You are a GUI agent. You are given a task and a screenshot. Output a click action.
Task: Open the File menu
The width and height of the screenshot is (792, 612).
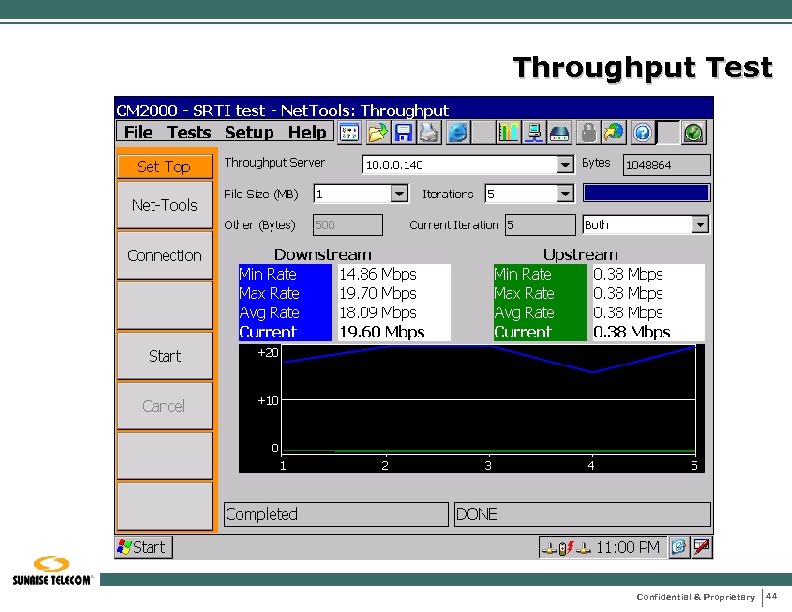tap(138, 132)
